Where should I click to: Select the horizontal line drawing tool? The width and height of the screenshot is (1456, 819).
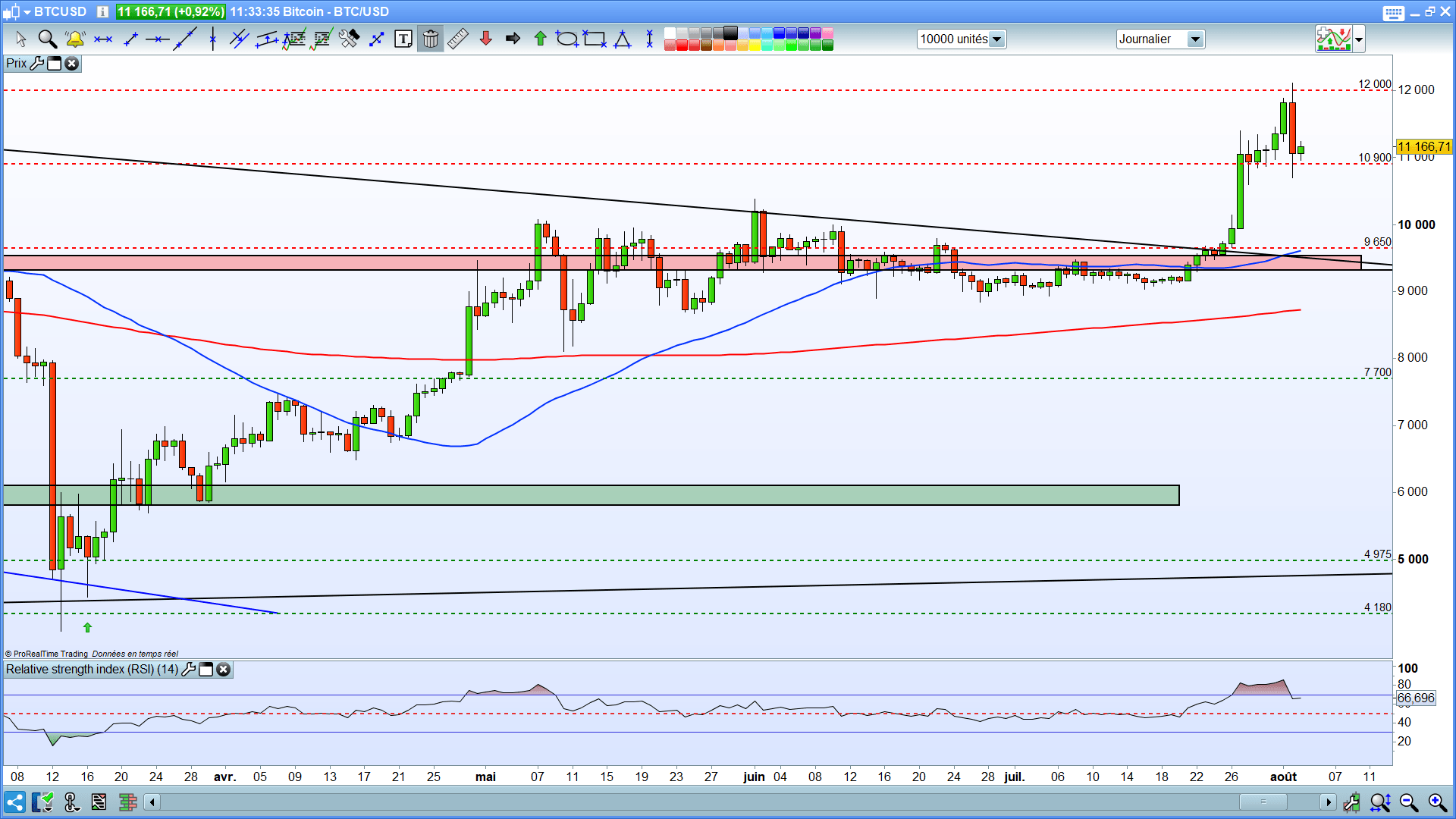pos(158,39)
